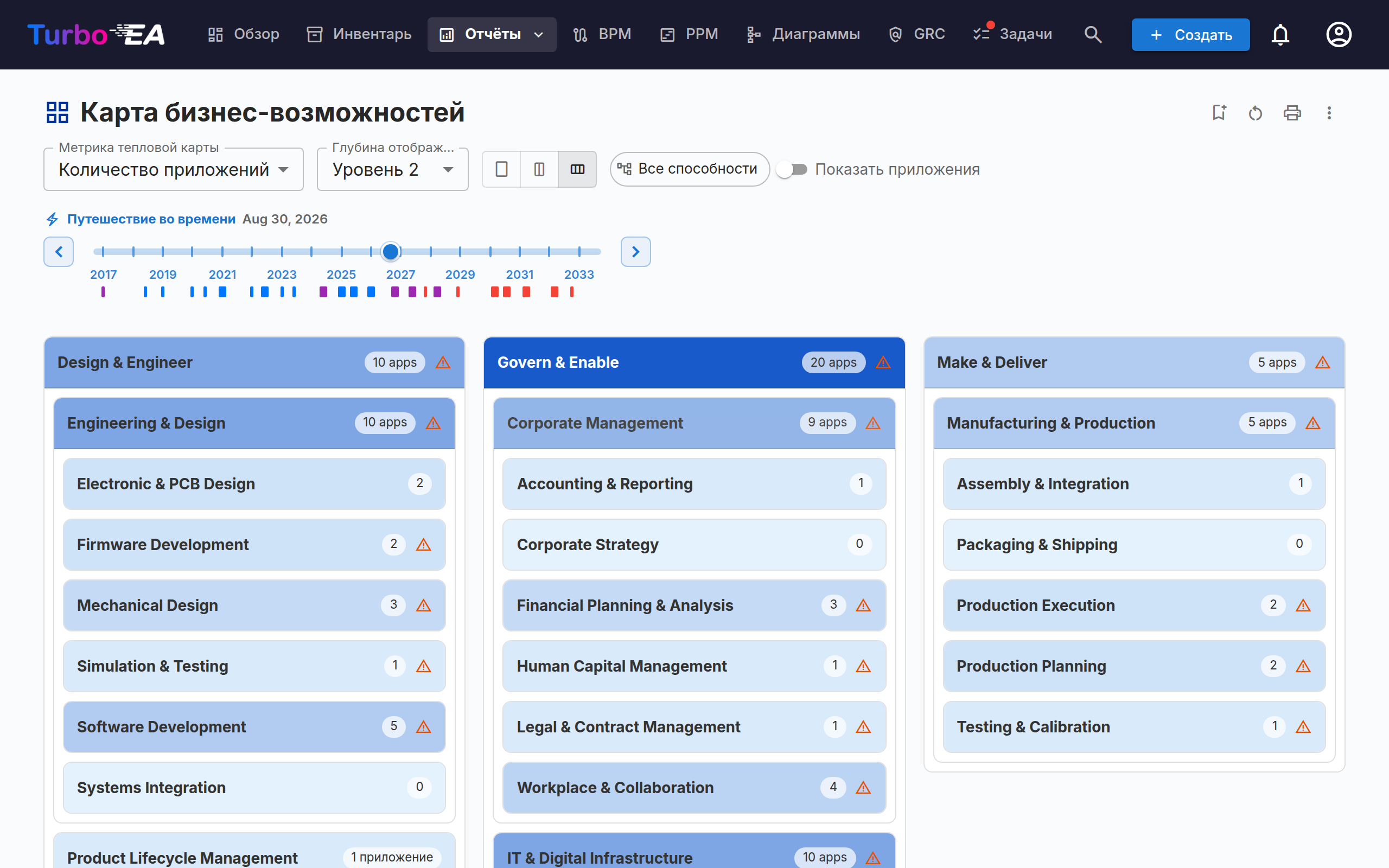Click warning icon on Simulation & Testing
This screenshot has height=868, width=1389.
pos(424,666)
